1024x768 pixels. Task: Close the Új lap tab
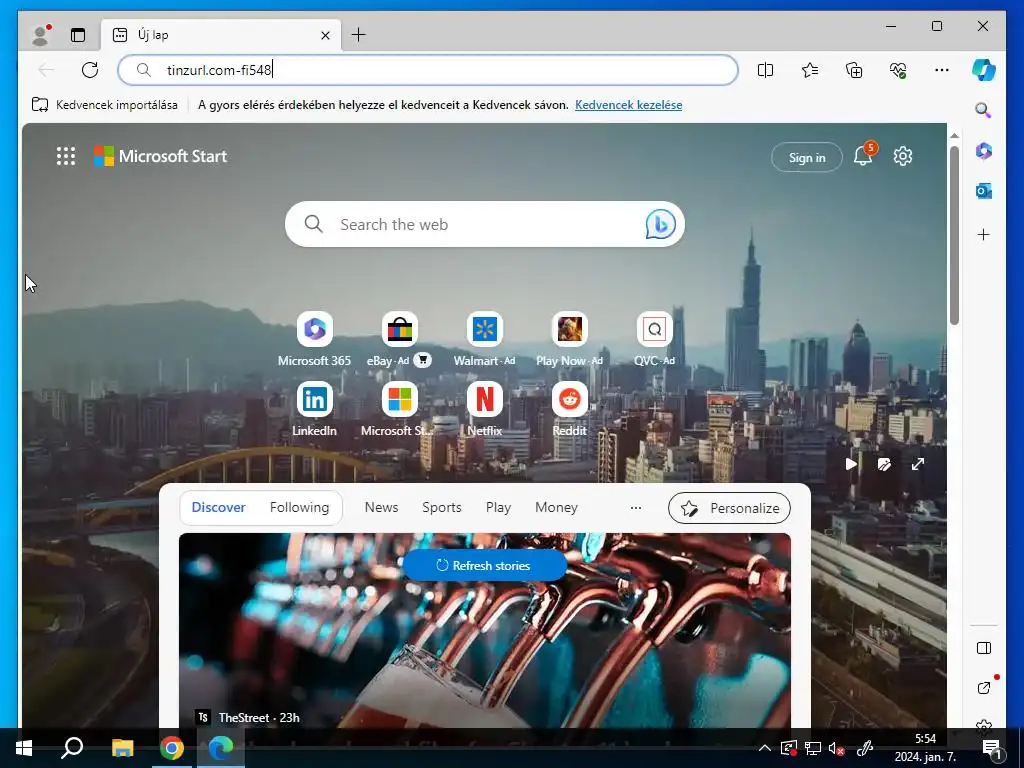[325, 35]
